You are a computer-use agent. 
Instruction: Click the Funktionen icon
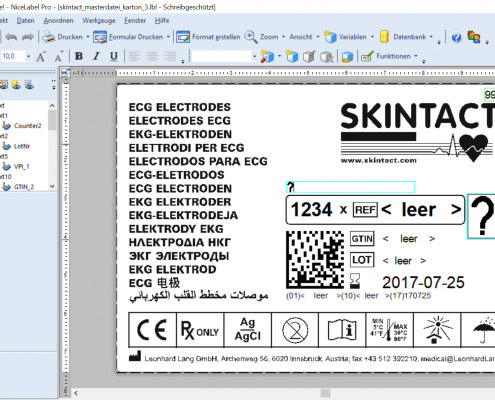click(x=367, y=56)
